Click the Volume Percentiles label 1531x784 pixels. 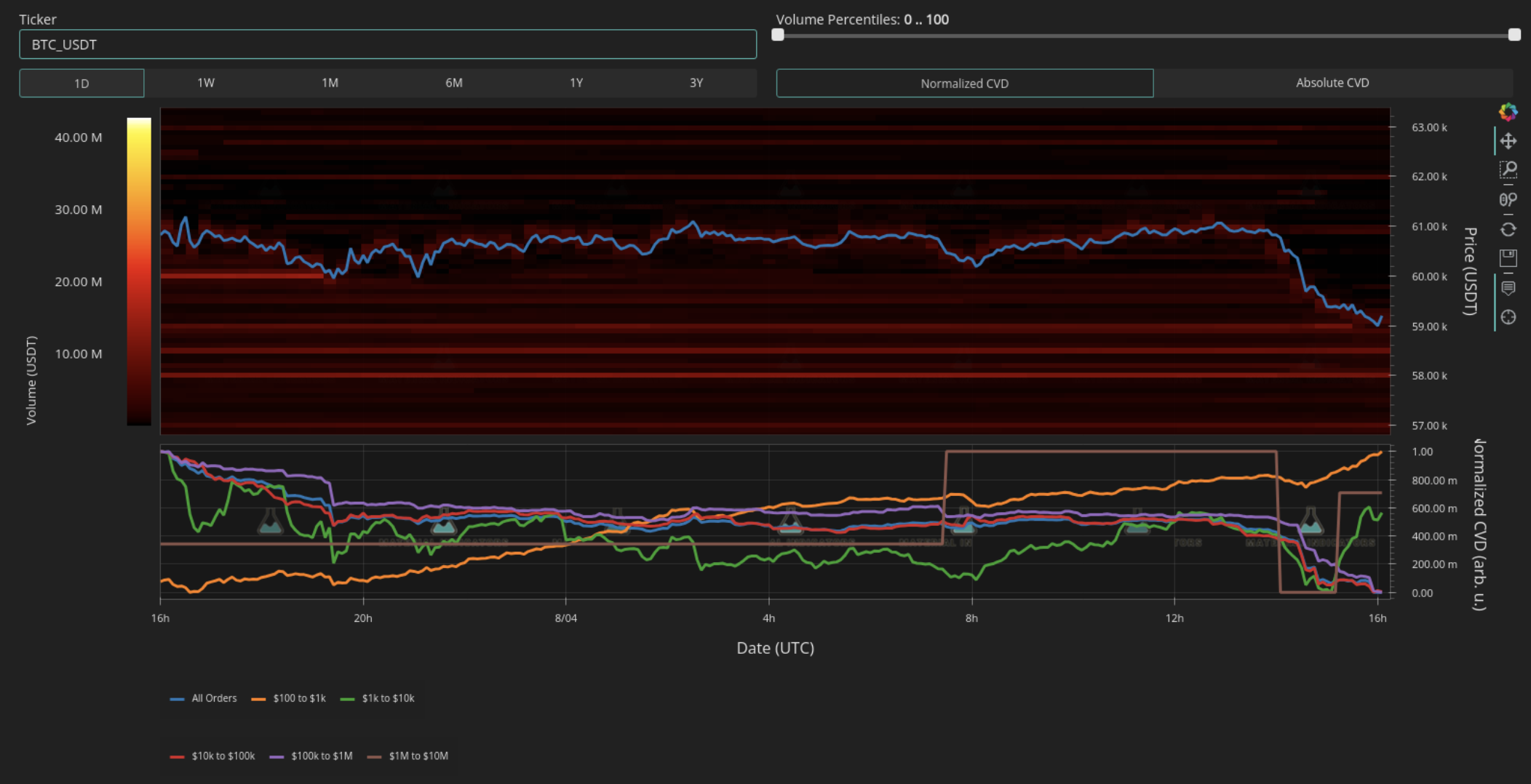click(862, 20)
